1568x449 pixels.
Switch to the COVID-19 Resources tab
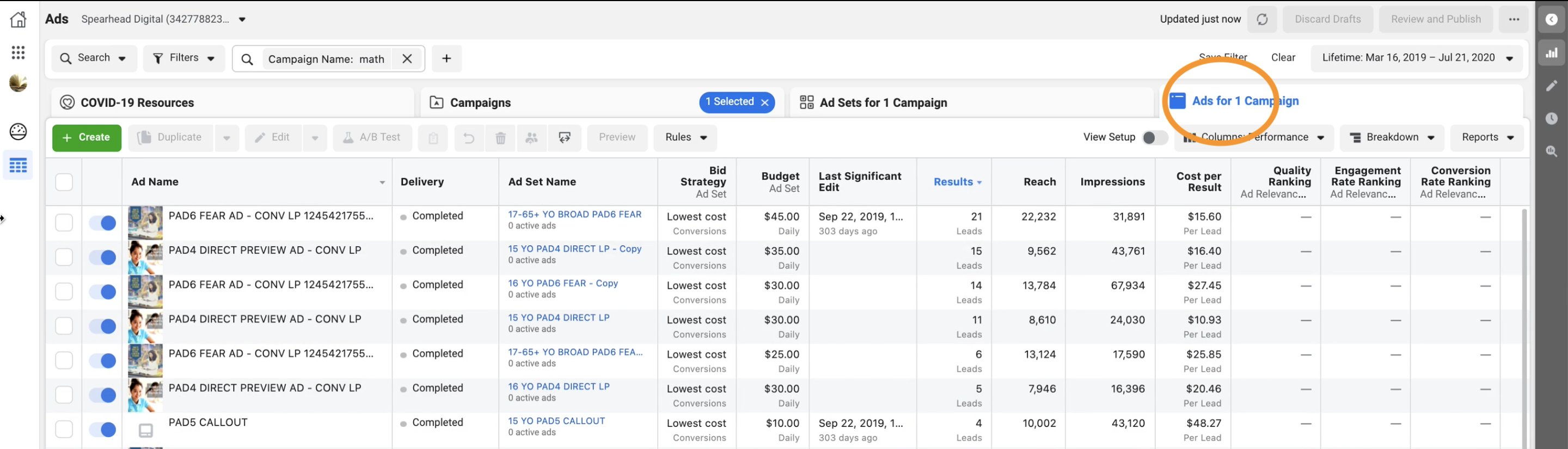pyautogui.click(x=233, y=102)
